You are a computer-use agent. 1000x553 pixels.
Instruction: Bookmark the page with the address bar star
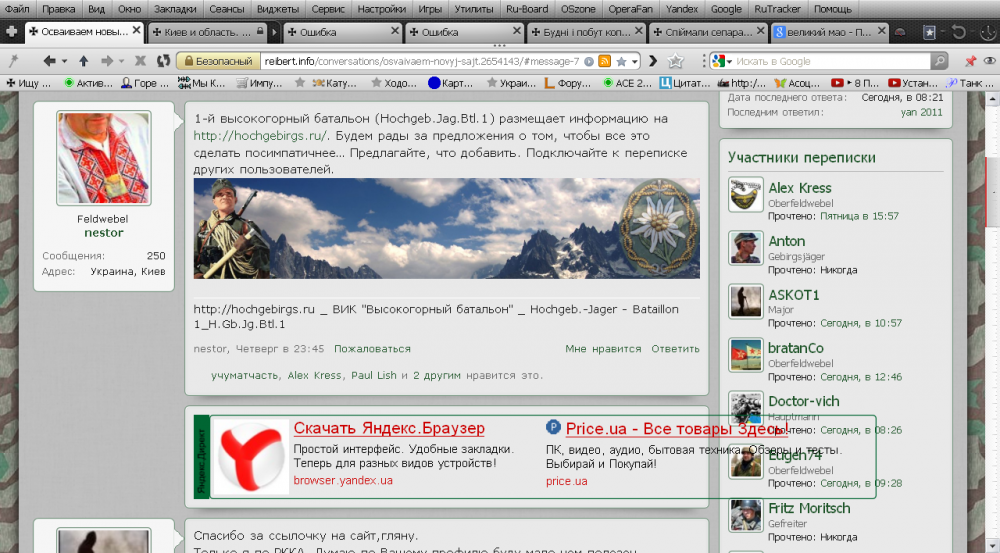[621, 61]
